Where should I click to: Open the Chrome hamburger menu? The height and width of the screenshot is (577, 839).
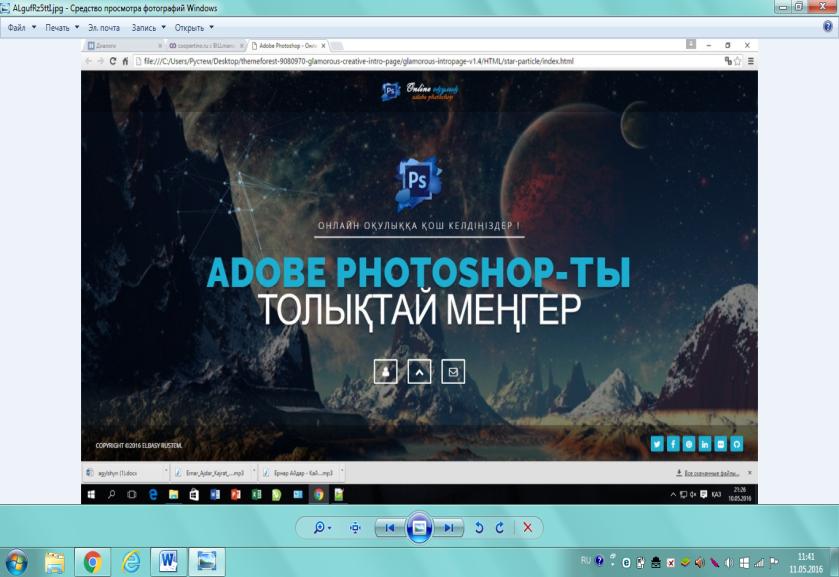751,61
